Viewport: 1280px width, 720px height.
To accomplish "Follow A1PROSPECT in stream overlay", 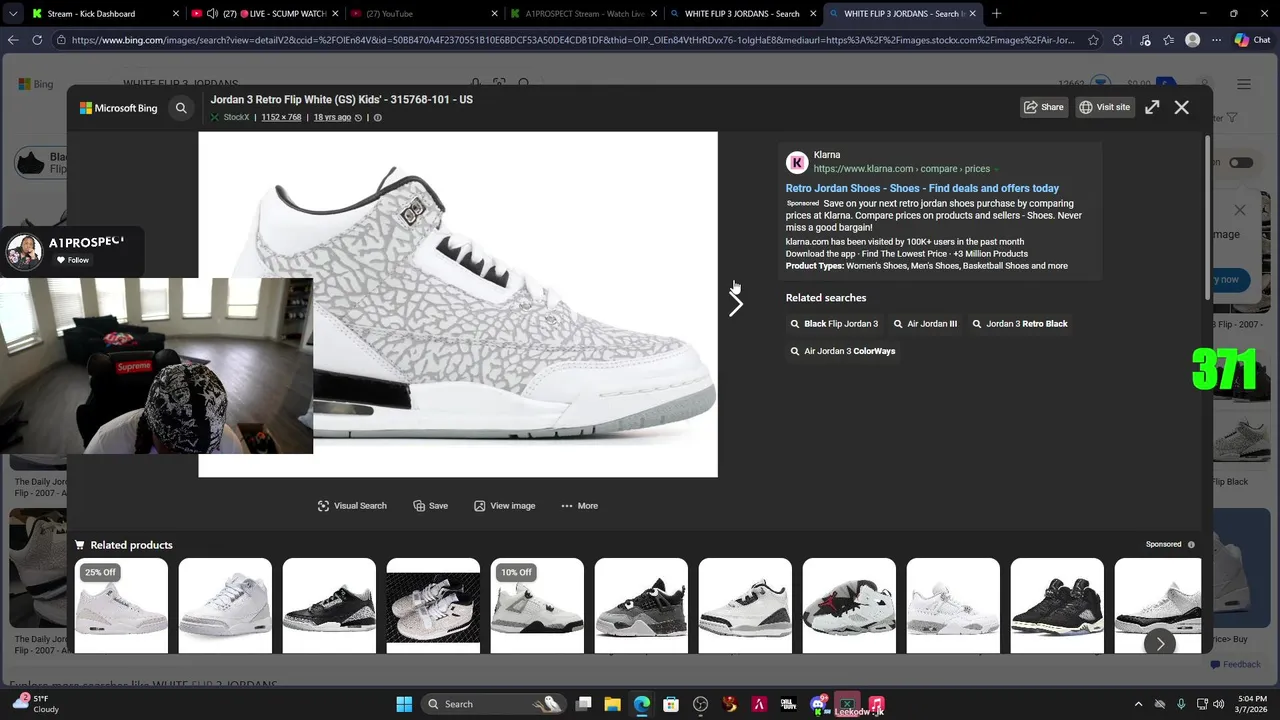I will click(73, 260).
